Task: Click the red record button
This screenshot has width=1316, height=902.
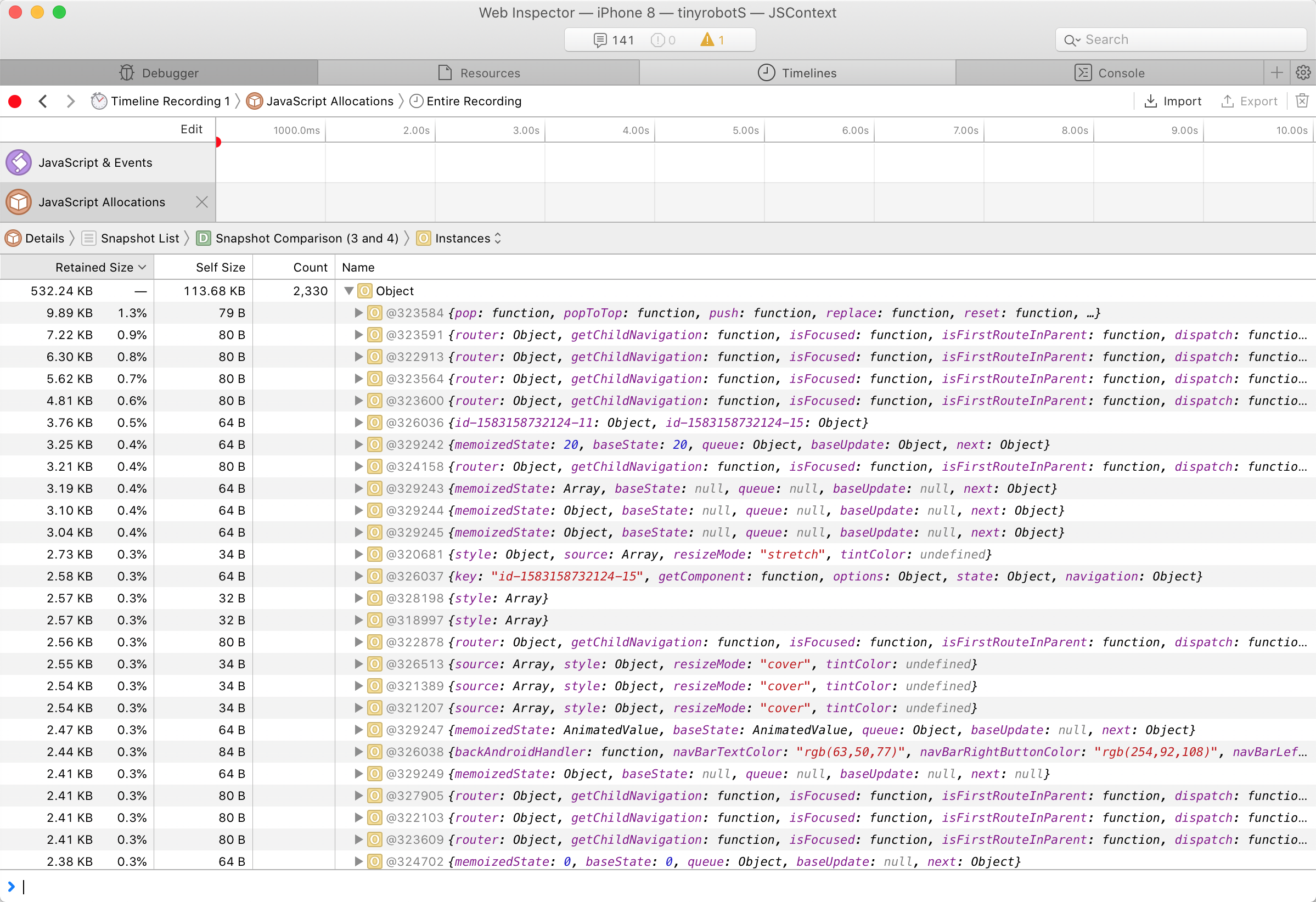Action: point(15,102)
